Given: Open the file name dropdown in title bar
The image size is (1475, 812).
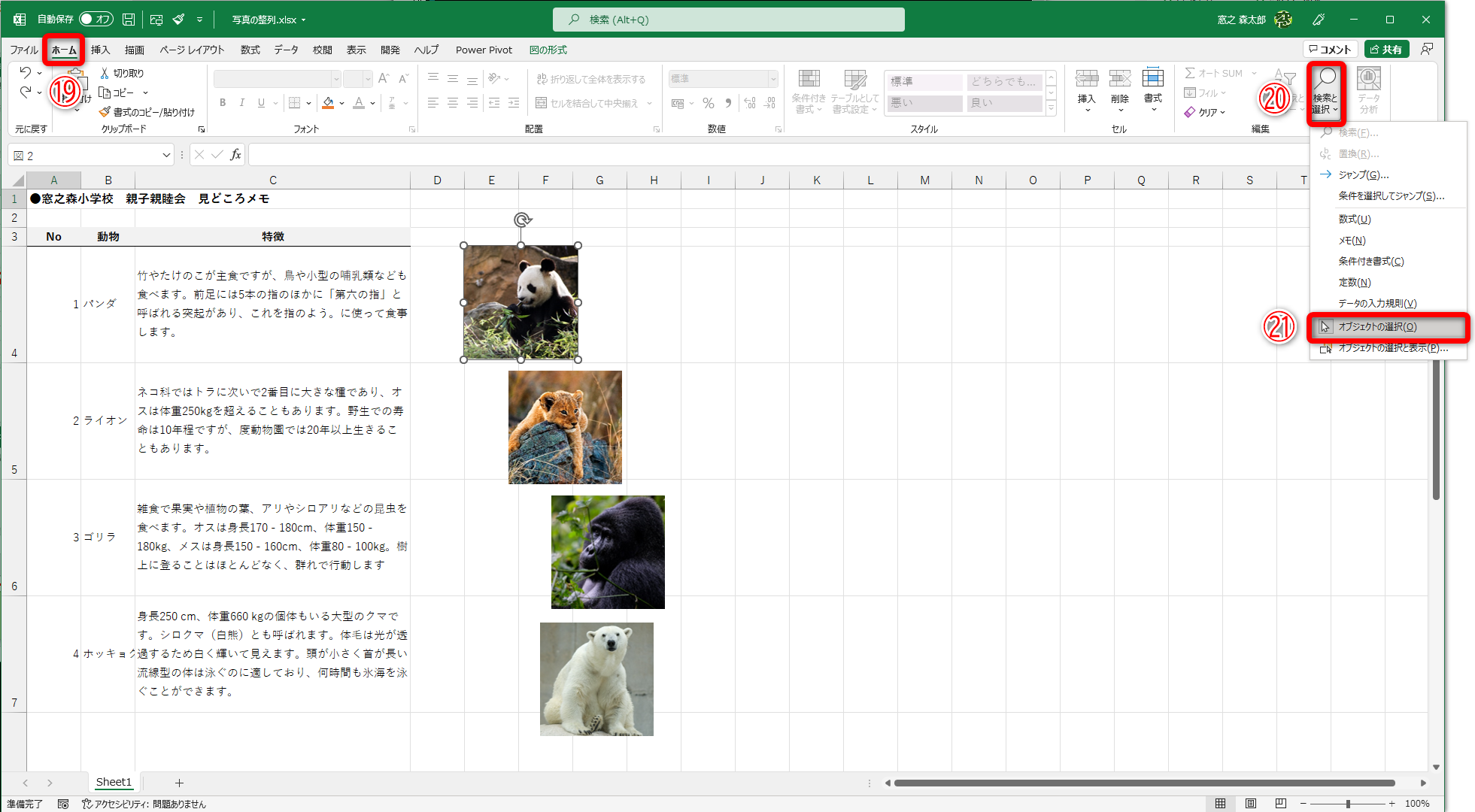Looking at the screenshot, I should click(x=303, y=20).
